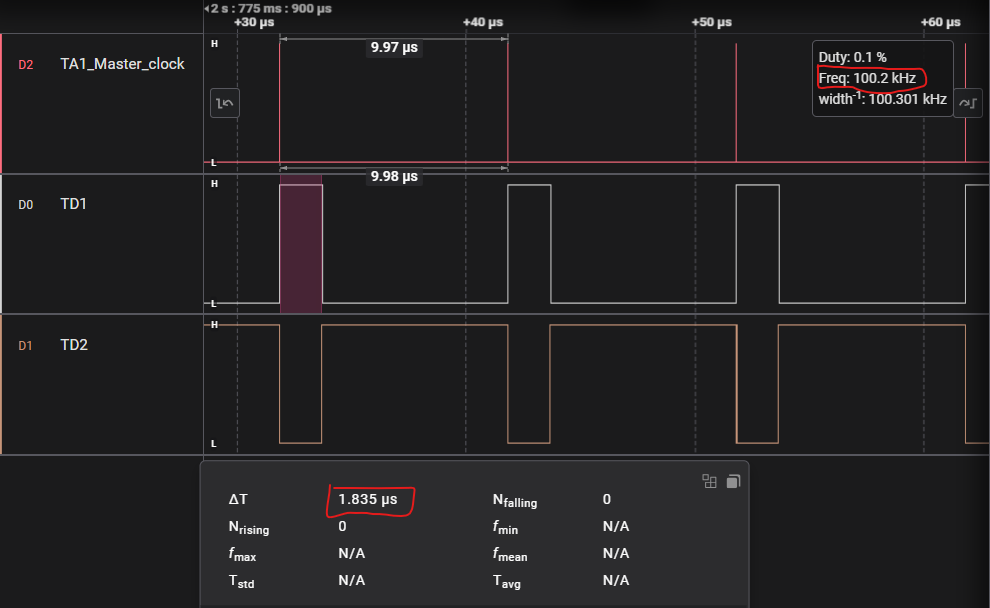Click the N falling label
990x608 pixels.
[x=515, y=501]
